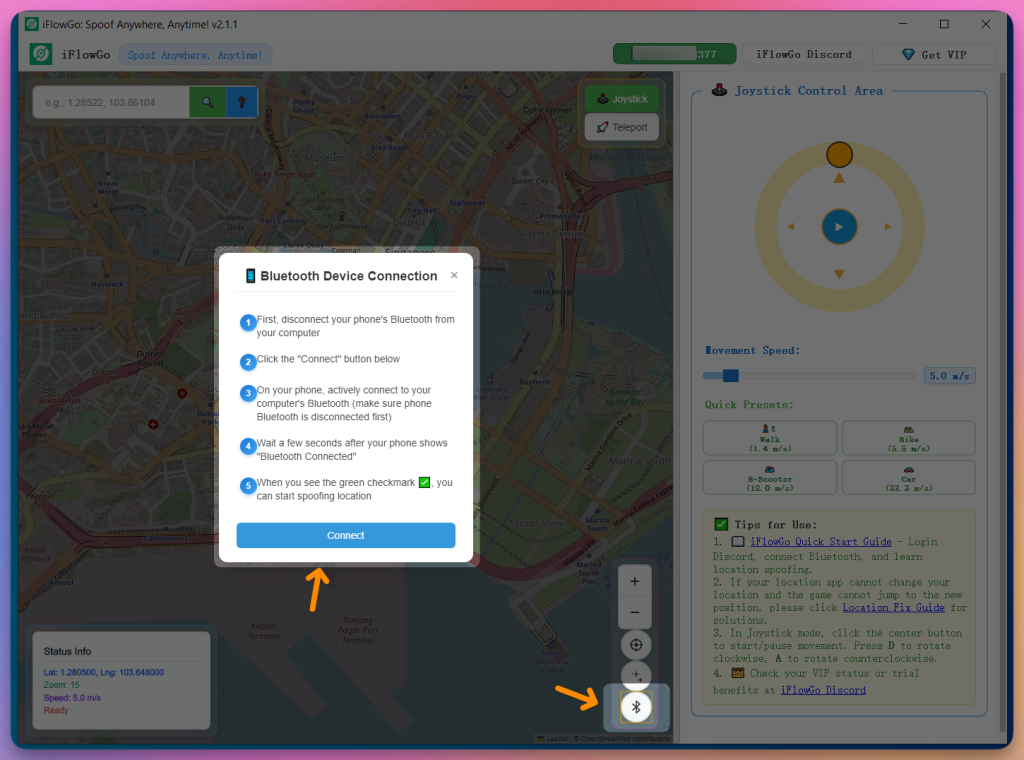The width and height of the screenshot is (1024, 760).
Task: Click the joystick icon beside Joystick Control Area
Action: tap(719, 90)
